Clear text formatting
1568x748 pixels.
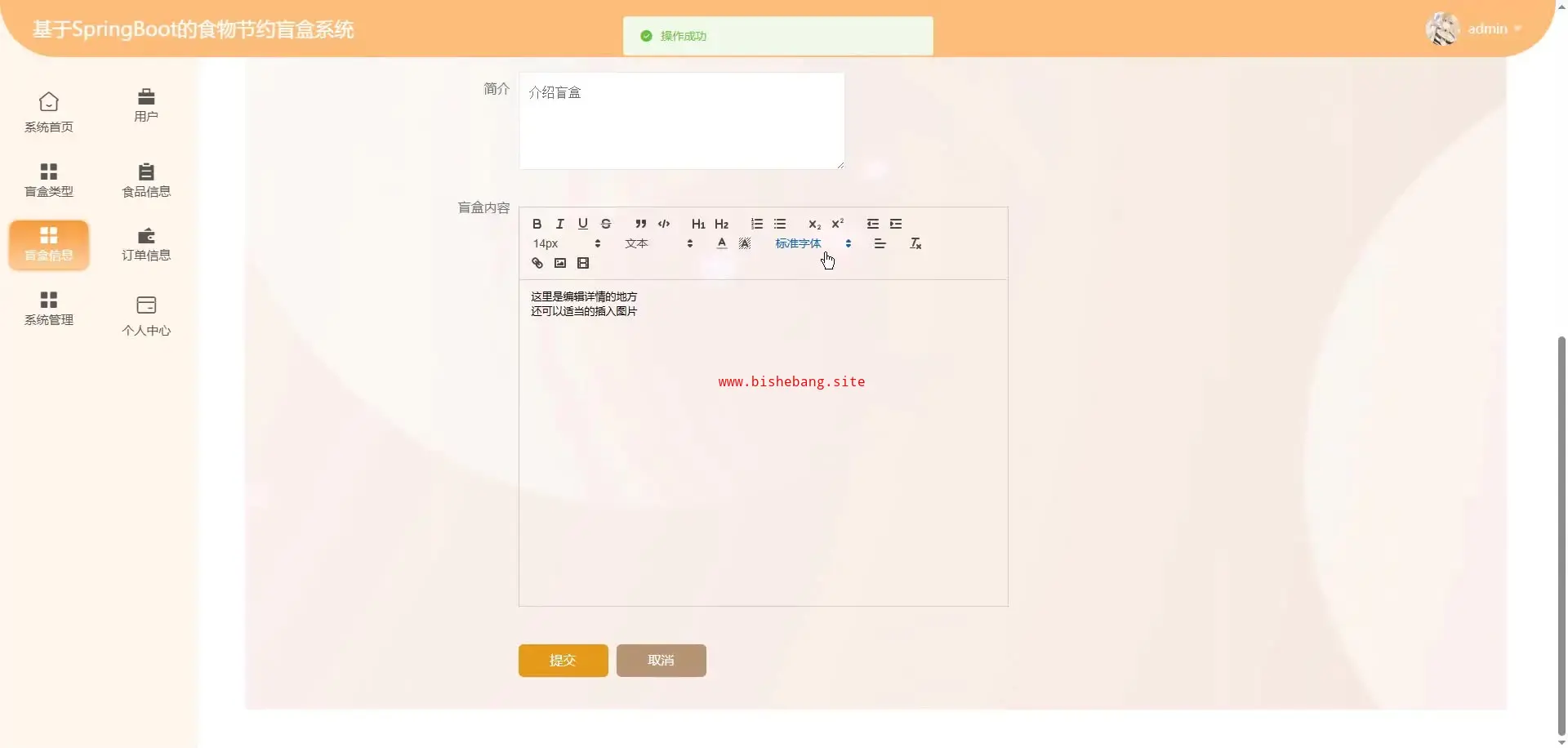point(915,243)
